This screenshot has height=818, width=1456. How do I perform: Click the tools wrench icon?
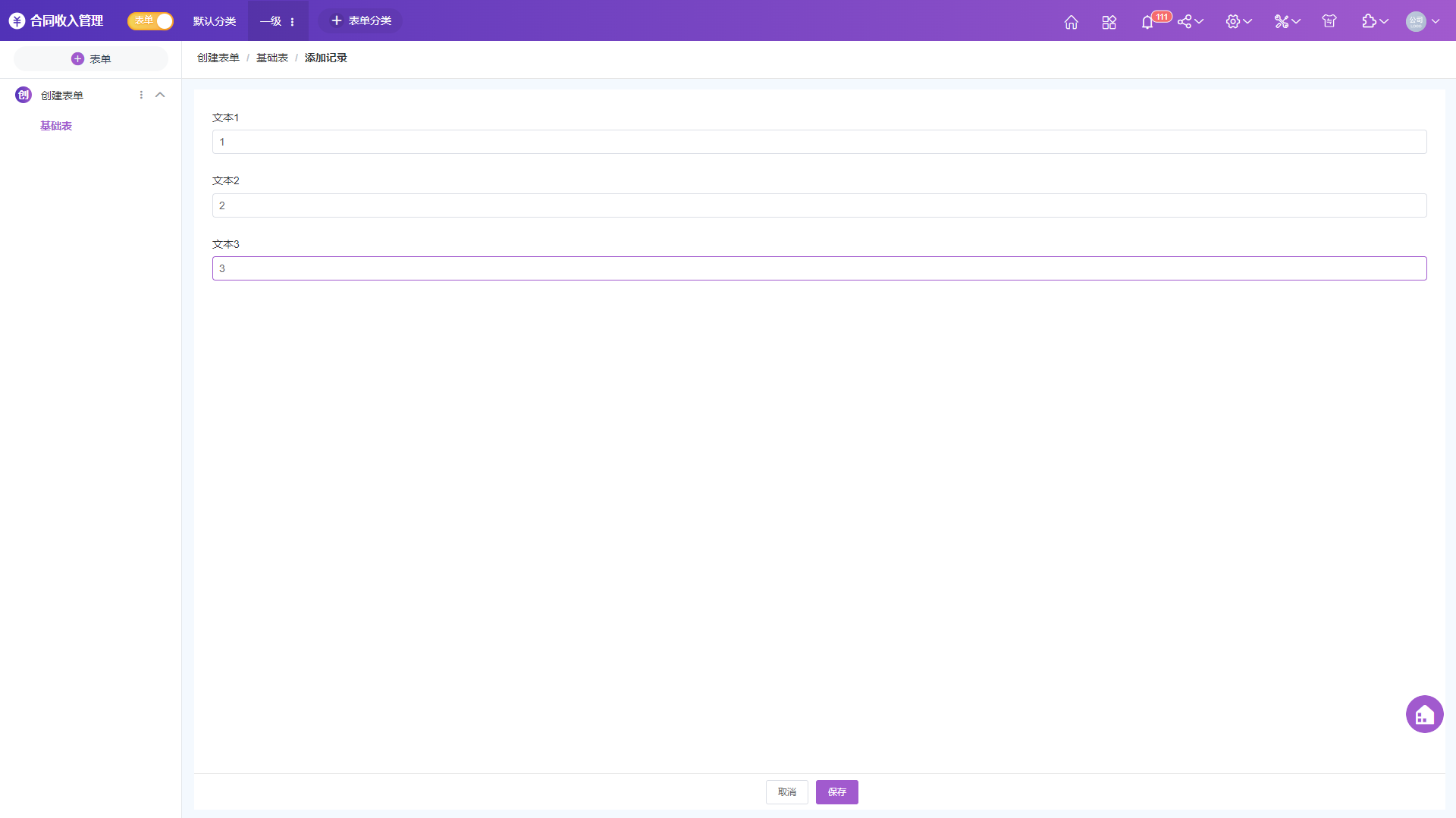pos(1282,21)
